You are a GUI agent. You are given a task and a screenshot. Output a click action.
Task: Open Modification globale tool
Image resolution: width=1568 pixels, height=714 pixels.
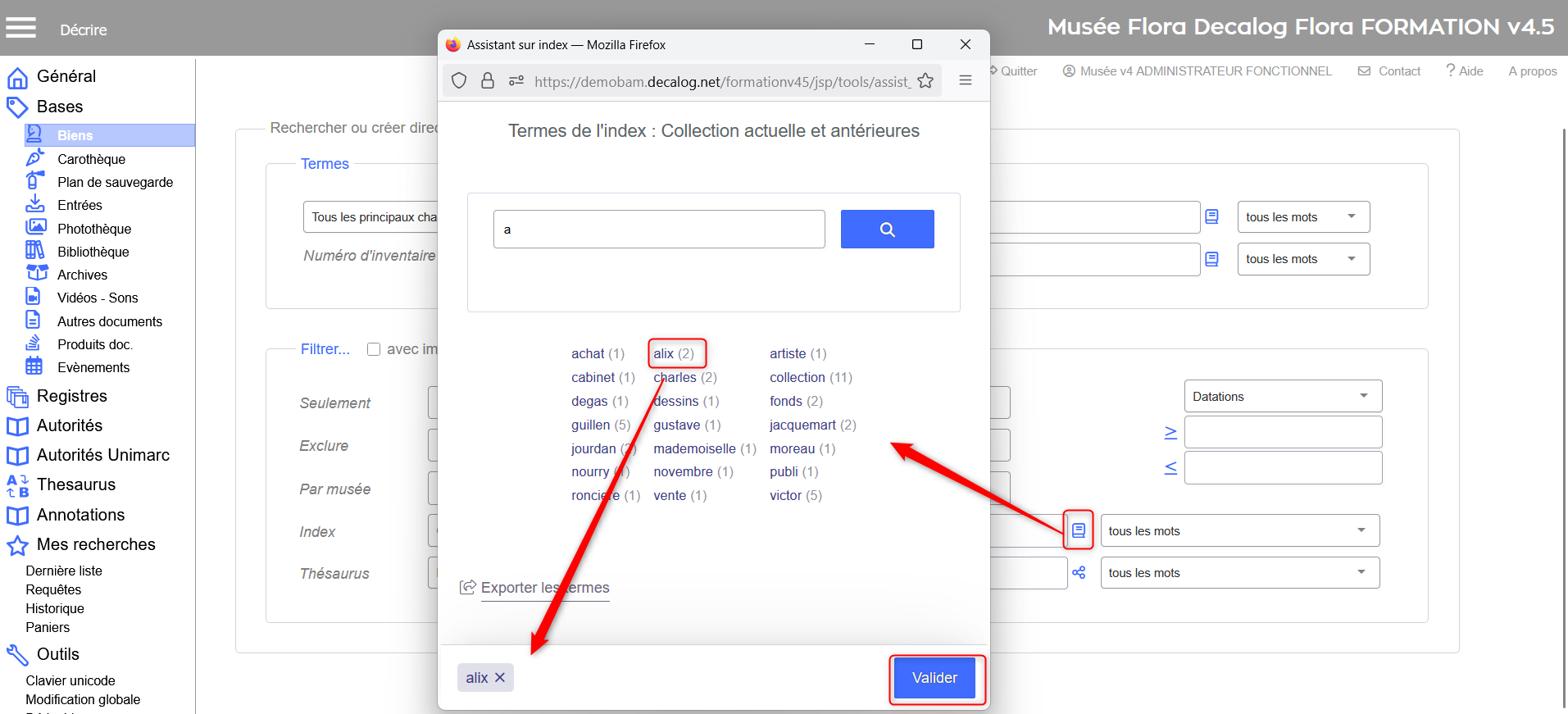(83, 699)
